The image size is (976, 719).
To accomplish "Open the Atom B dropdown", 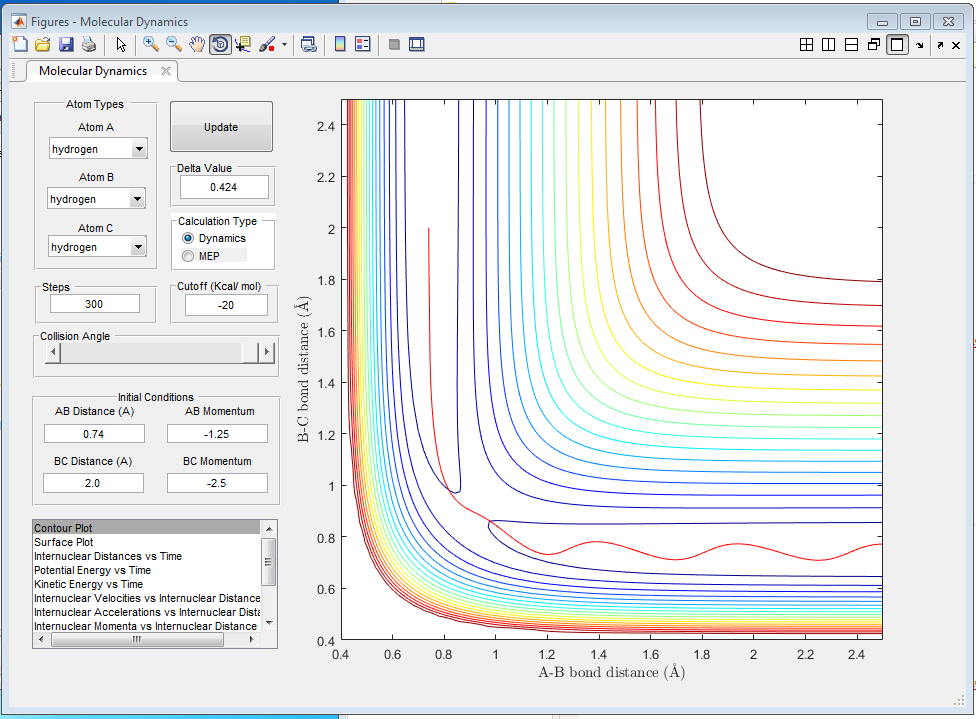I will pos(139,199).
